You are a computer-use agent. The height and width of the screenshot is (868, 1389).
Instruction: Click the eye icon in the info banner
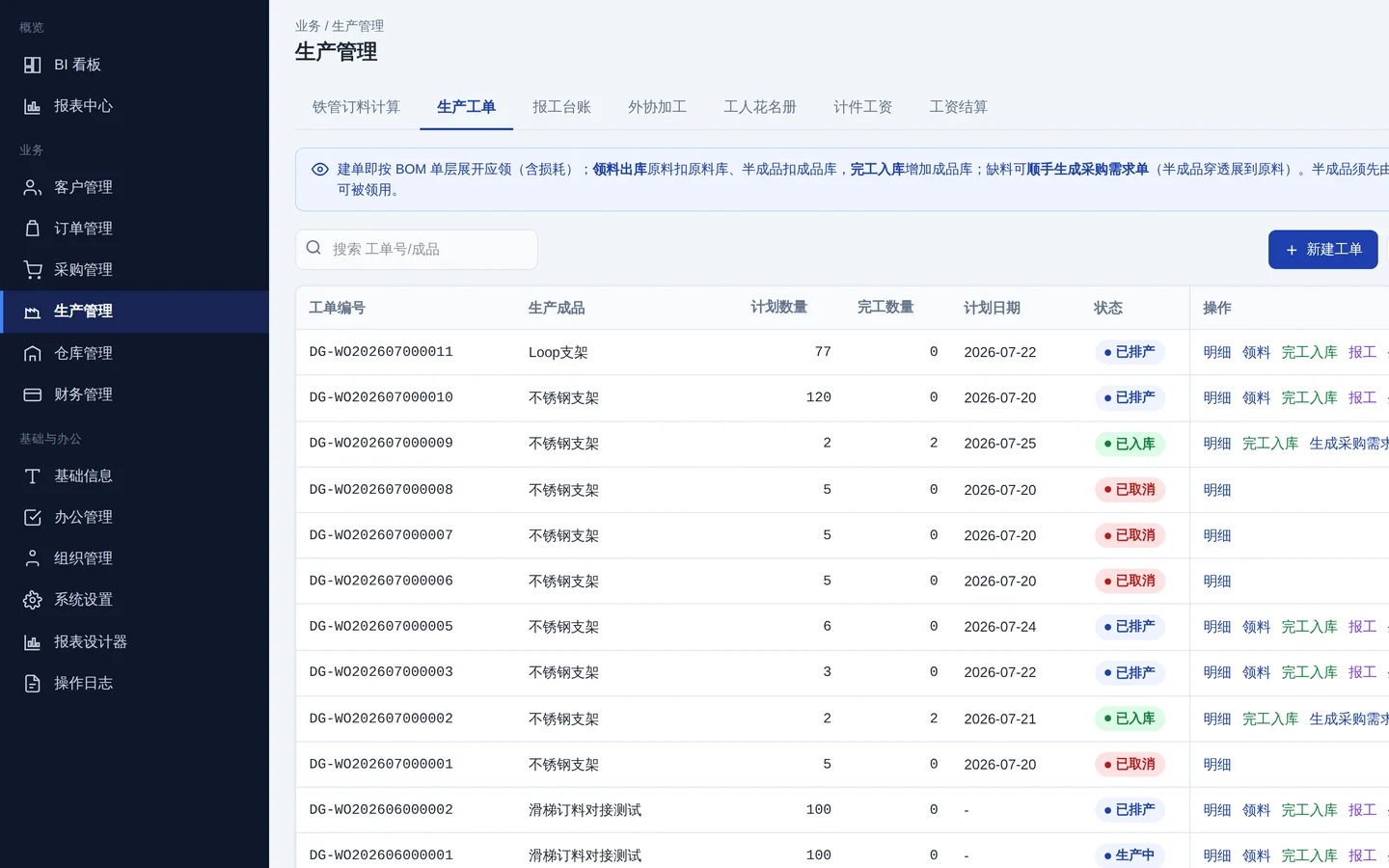(x=320, y=170)
